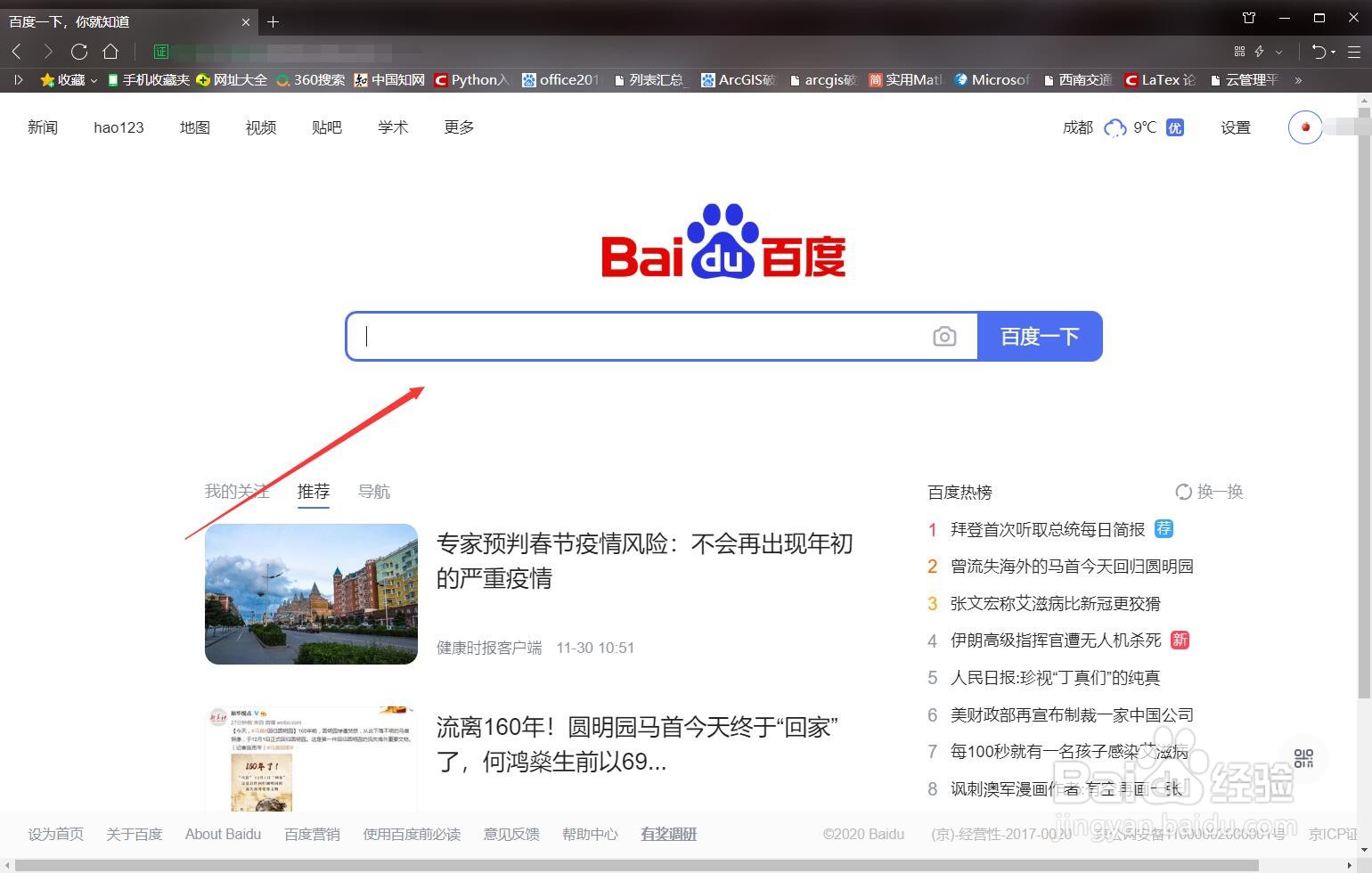Open the 新闻 navigation link
The width and height of the screenshot is (1372, 873).
pyautogui.click(x=43, y=127)
